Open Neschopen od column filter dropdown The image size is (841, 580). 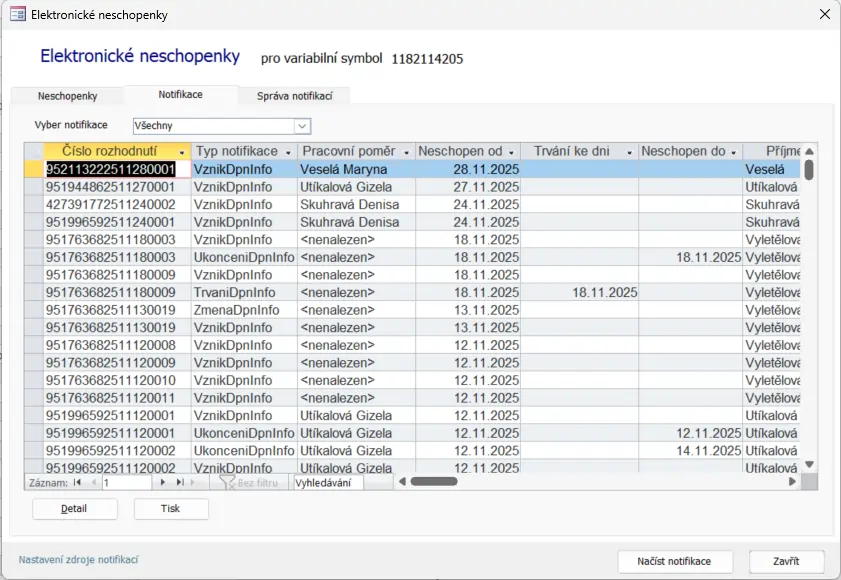510,152
